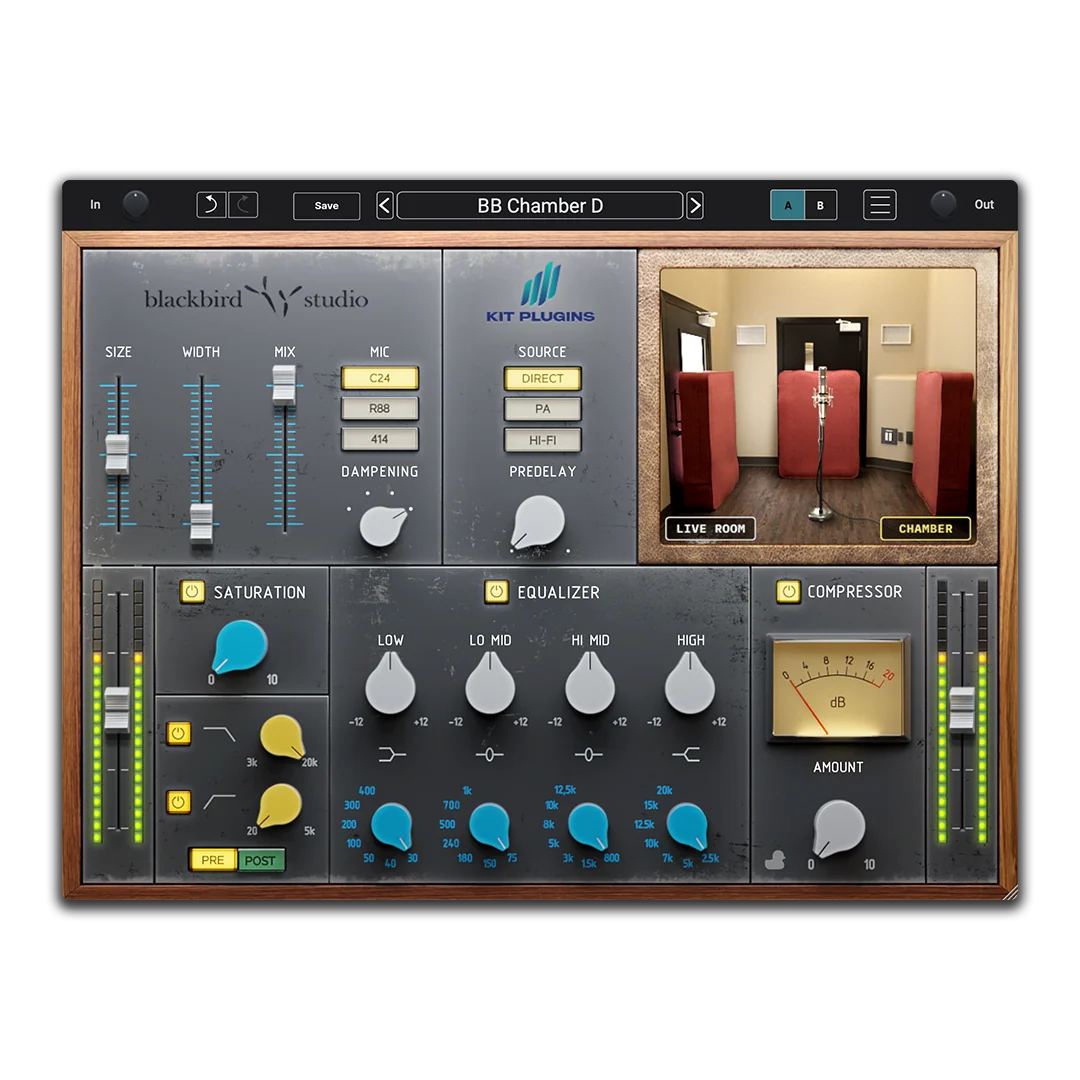
Task: Click the yellow high-pass 20-5k knob
Action: [x=279, y=805]
